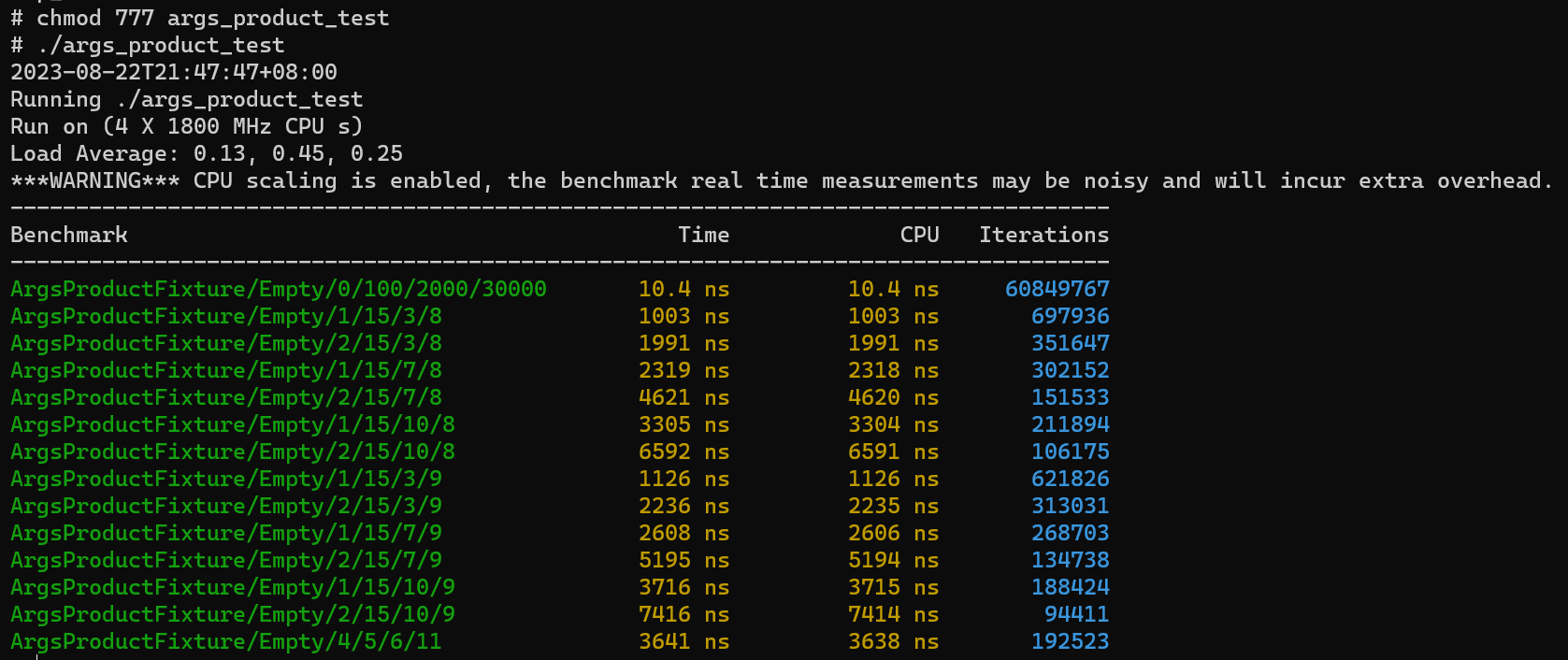Image resolution: width=1568 pixels, height=660 pixels.
Task: Click the iterations value 106175
Action: click(x=1071, y=452)
